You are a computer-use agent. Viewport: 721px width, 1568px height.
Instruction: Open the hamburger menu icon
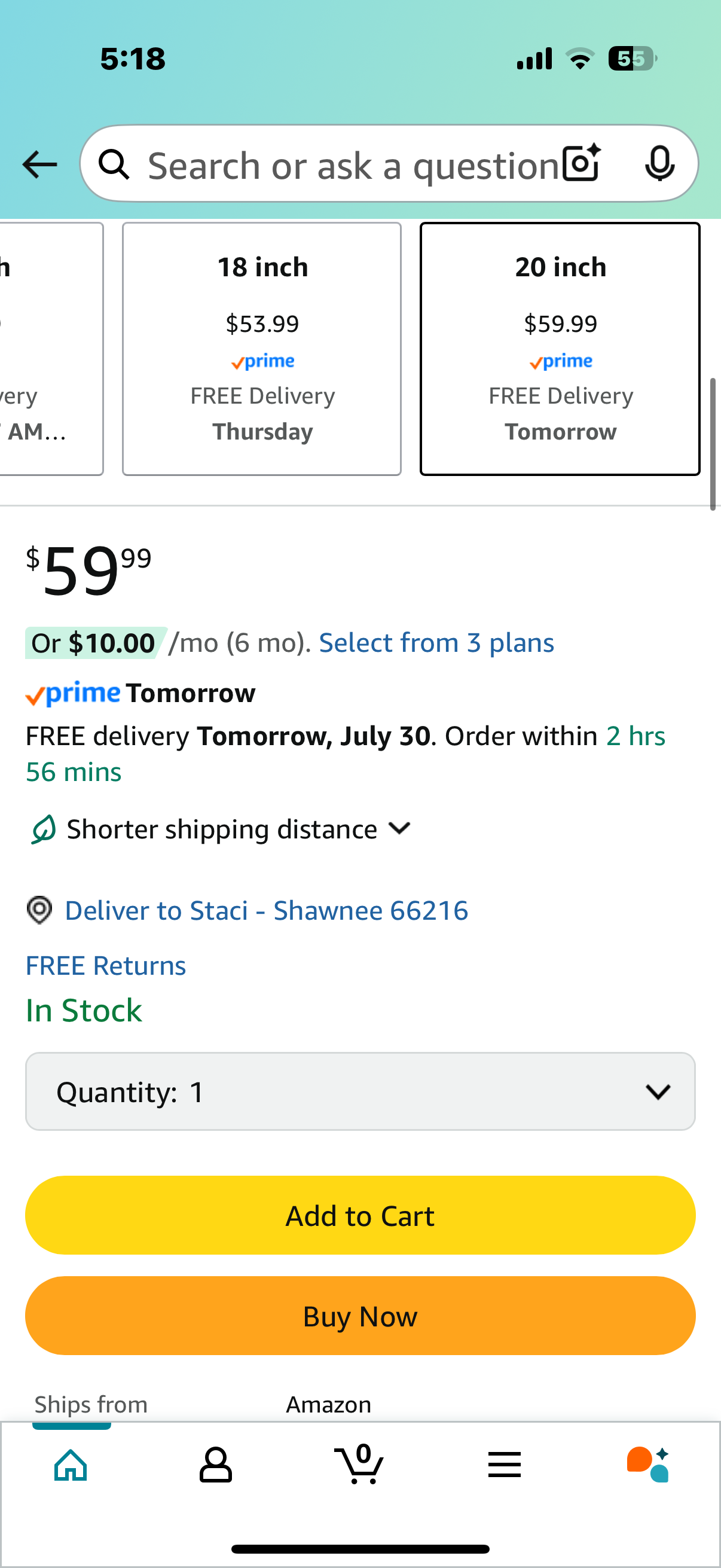pyautogui.click(x=505, y=1465)
